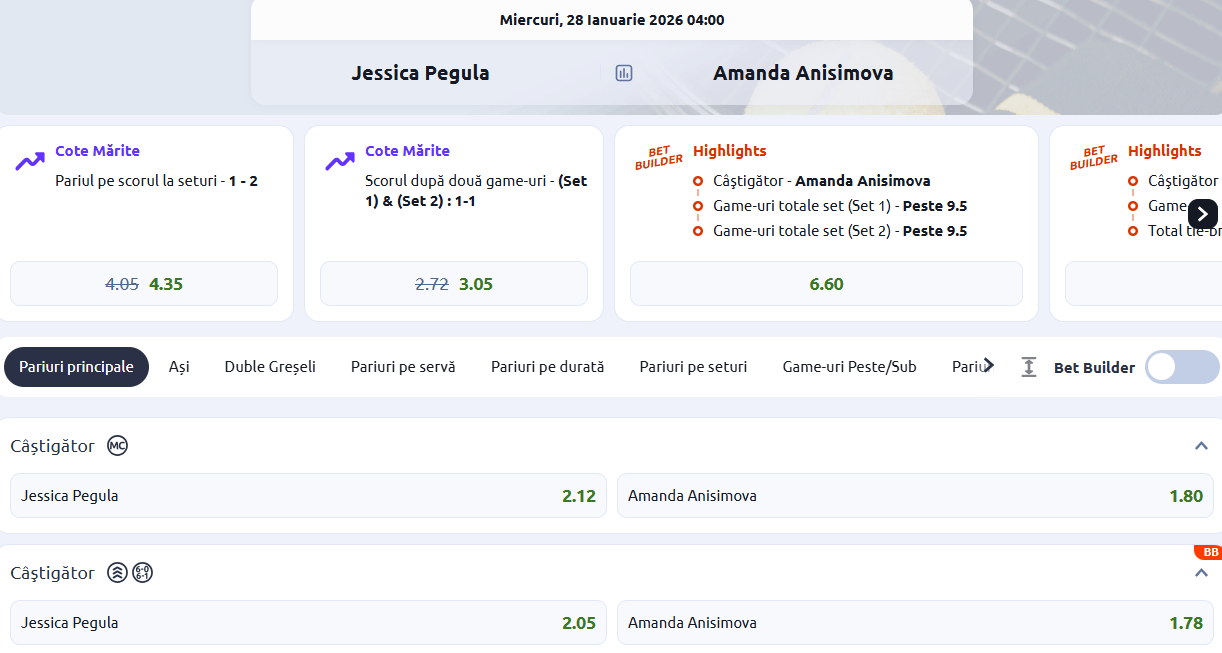The width and height of the screenshot is (1222, 653).
Task: Collapse the second Câștigător section with BB badge
Action: [x=1201, y=573]
